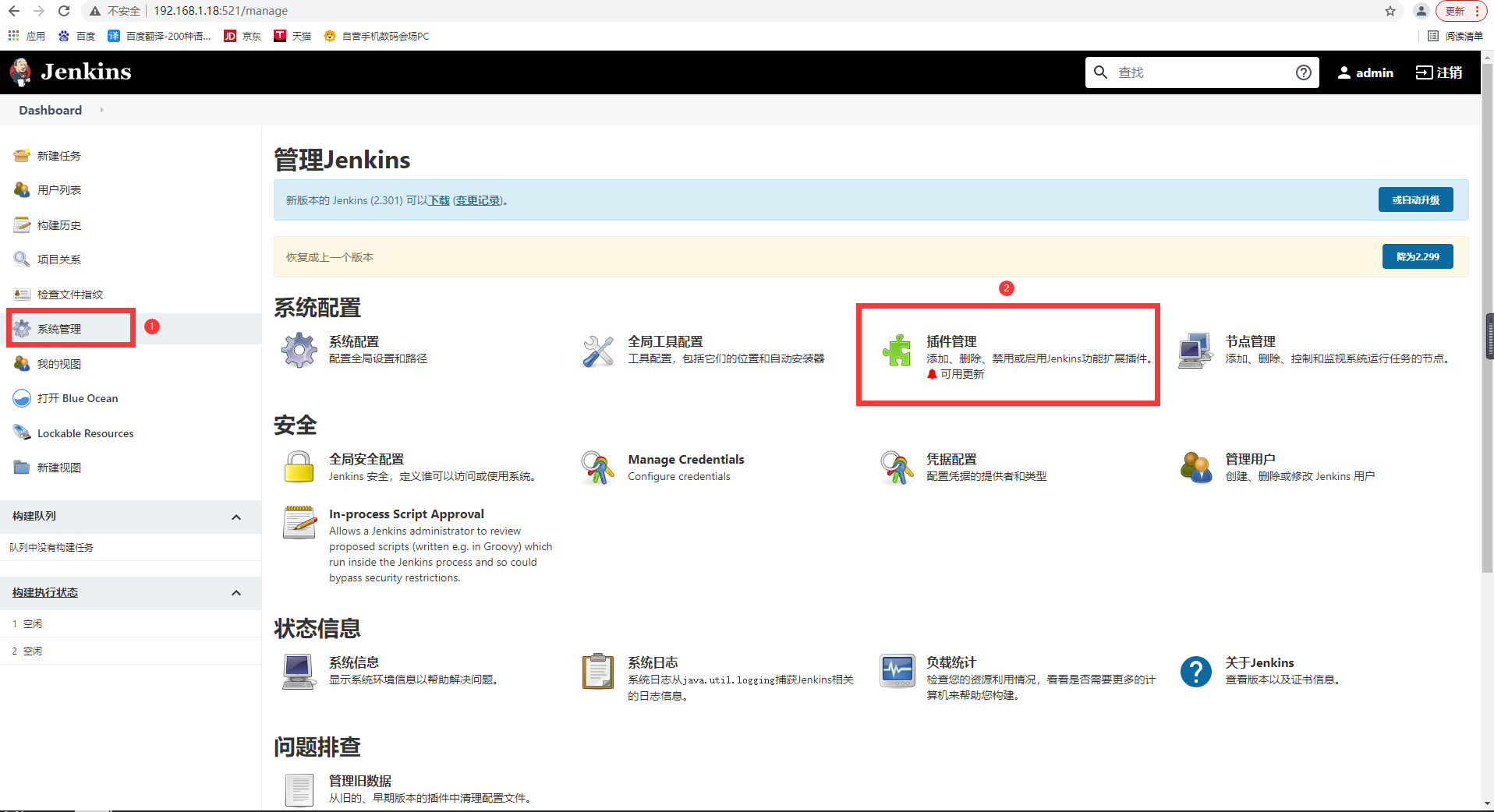The height and width of the screenshot is (812, 1494).
Task: Collapse the 构建队列 panel
Action: click(236, 517)
